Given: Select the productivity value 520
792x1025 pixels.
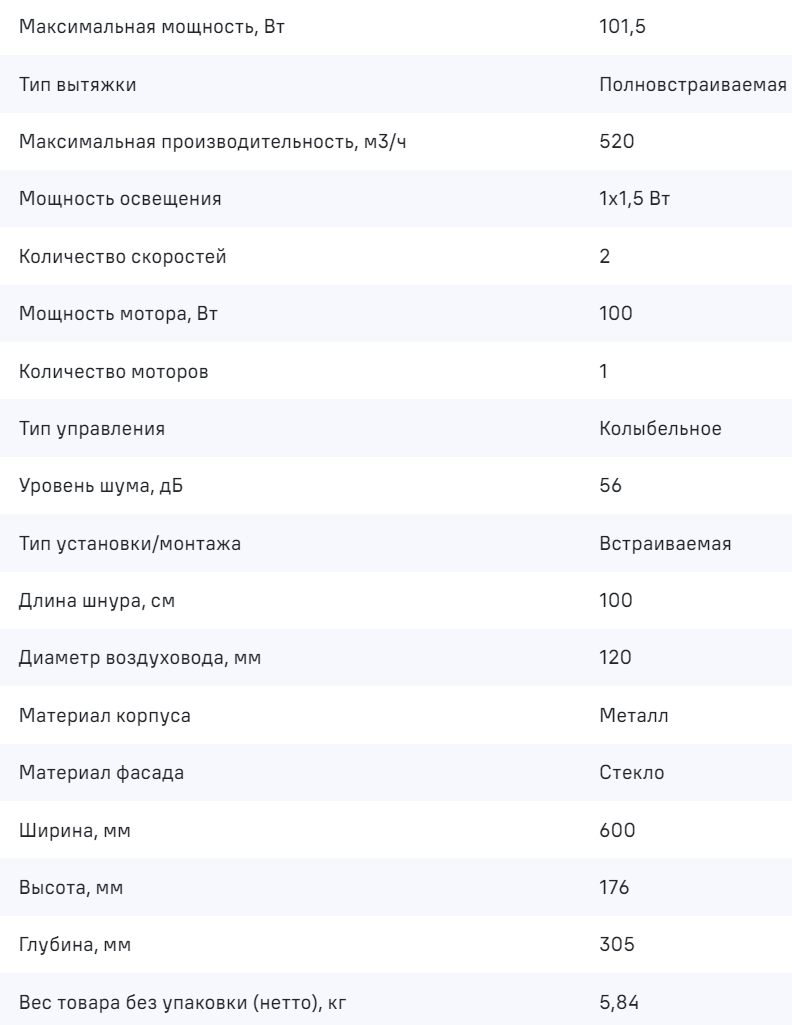Looking at the screenshot, I should (x=616, y=141).
